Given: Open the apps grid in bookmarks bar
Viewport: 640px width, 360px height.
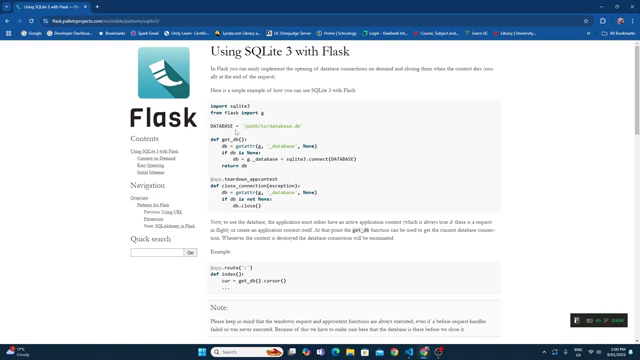Looking at the screenshot, I should (x=9, y=33).
